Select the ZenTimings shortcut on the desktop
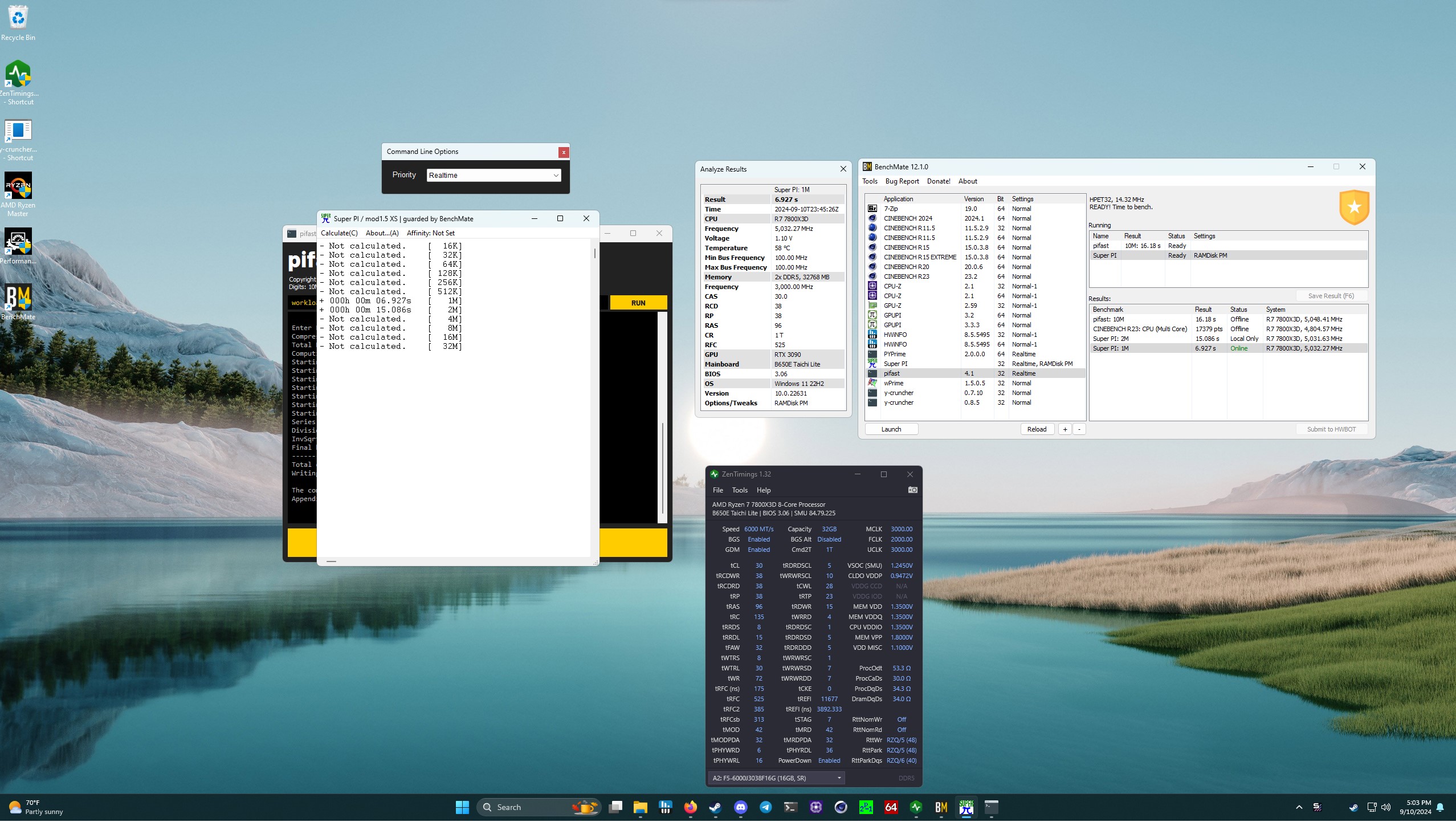 click(19, 83)
